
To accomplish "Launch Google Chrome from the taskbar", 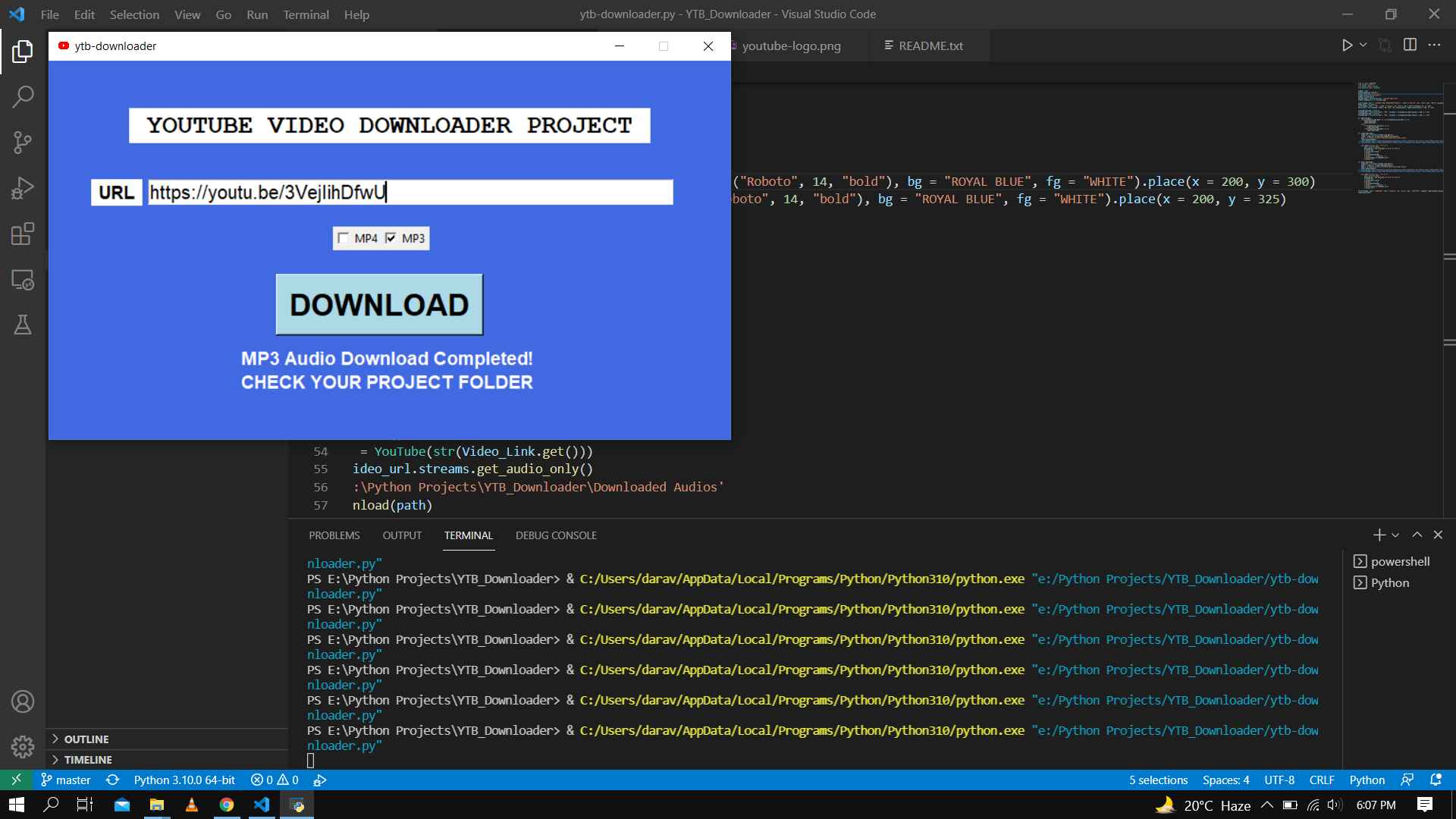I will point(226,805).
